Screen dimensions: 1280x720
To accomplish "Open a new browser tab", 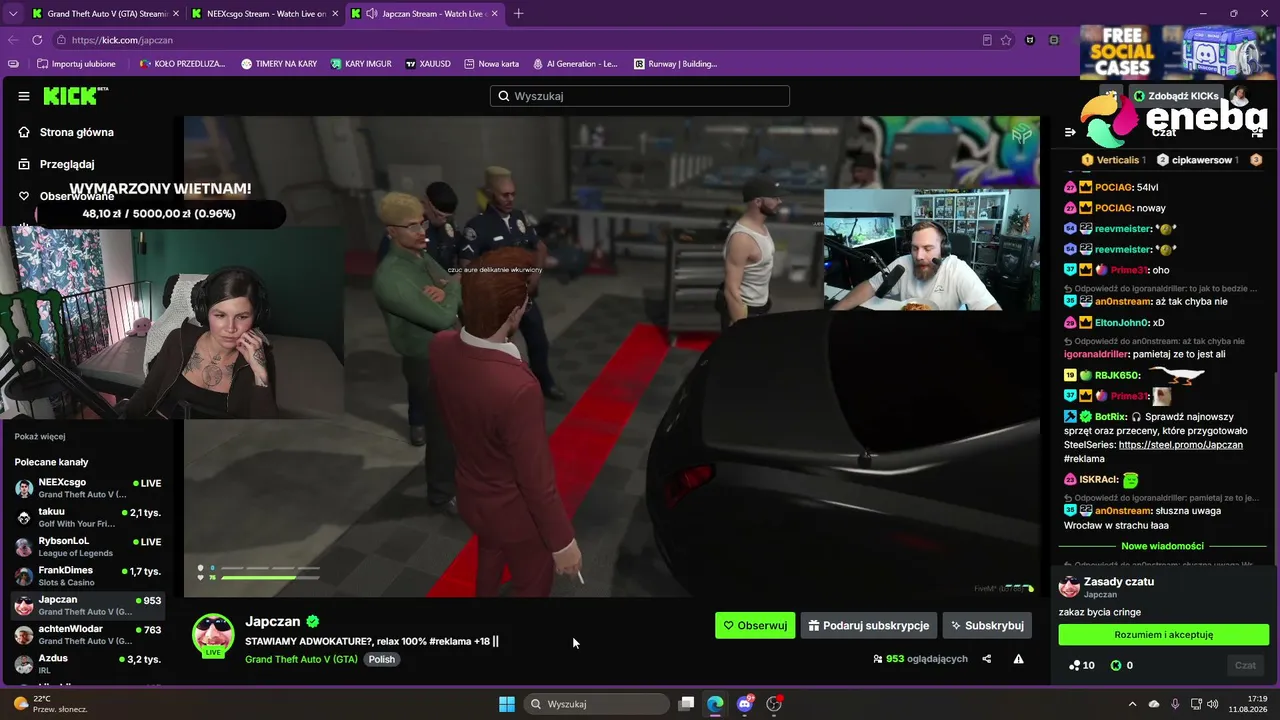I will point(518,14).
